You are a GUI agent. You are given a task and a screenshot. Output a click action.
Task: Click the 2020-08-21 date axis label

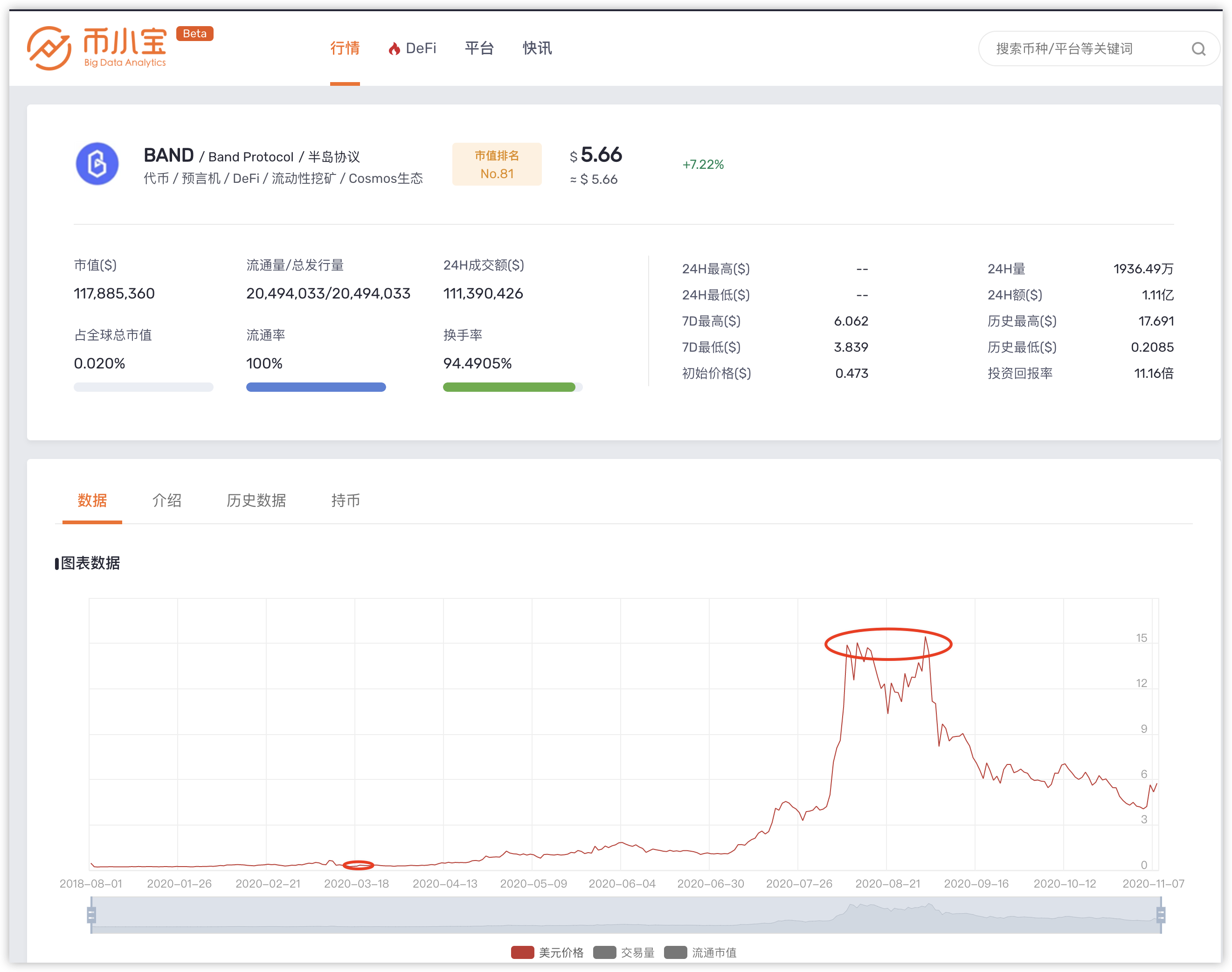pyautogui.click(x=888, y=884)
